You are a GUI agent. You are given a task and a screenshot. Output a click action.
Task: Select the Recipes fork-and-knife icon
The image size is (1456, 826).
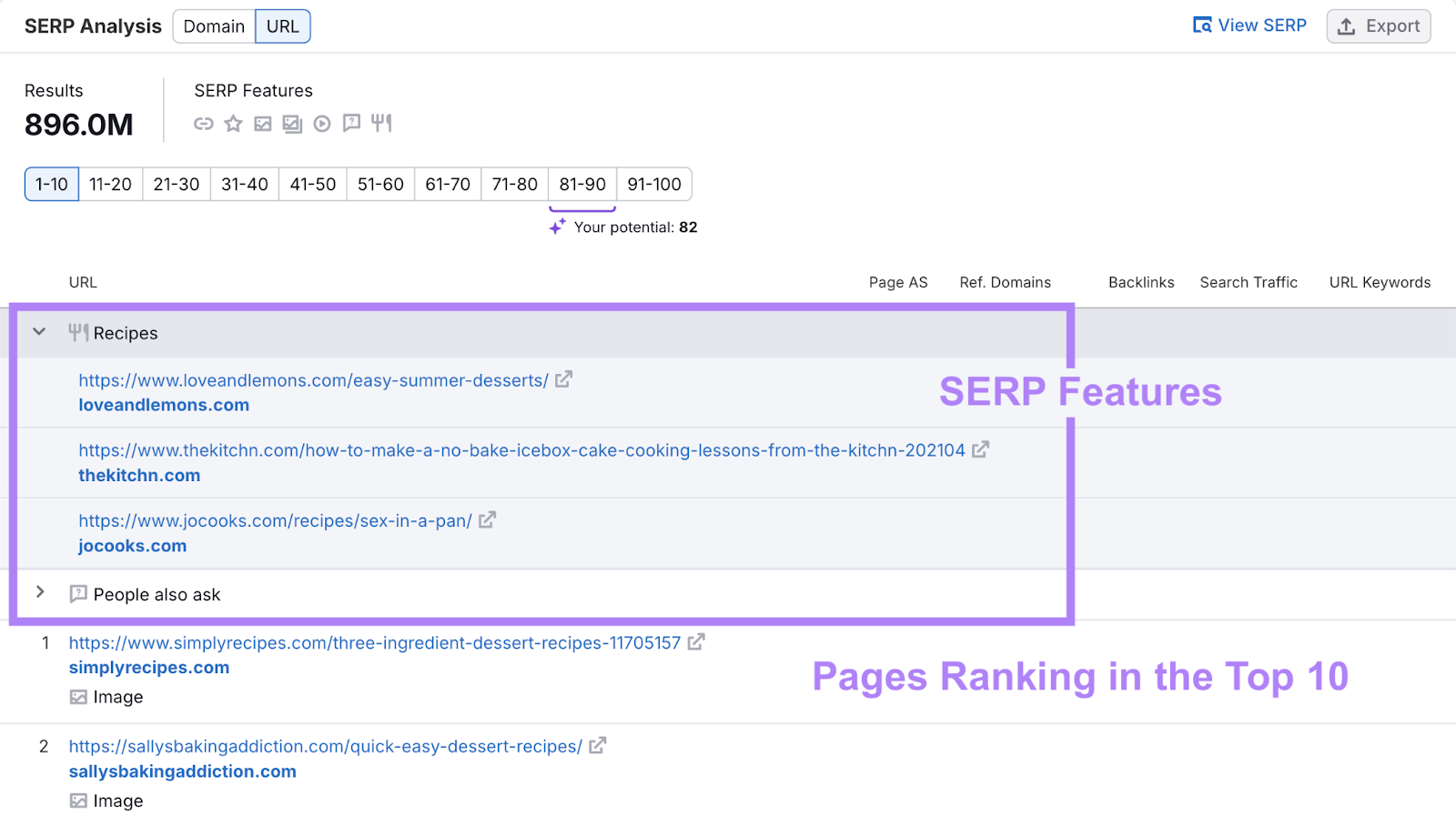coord(381,123)
